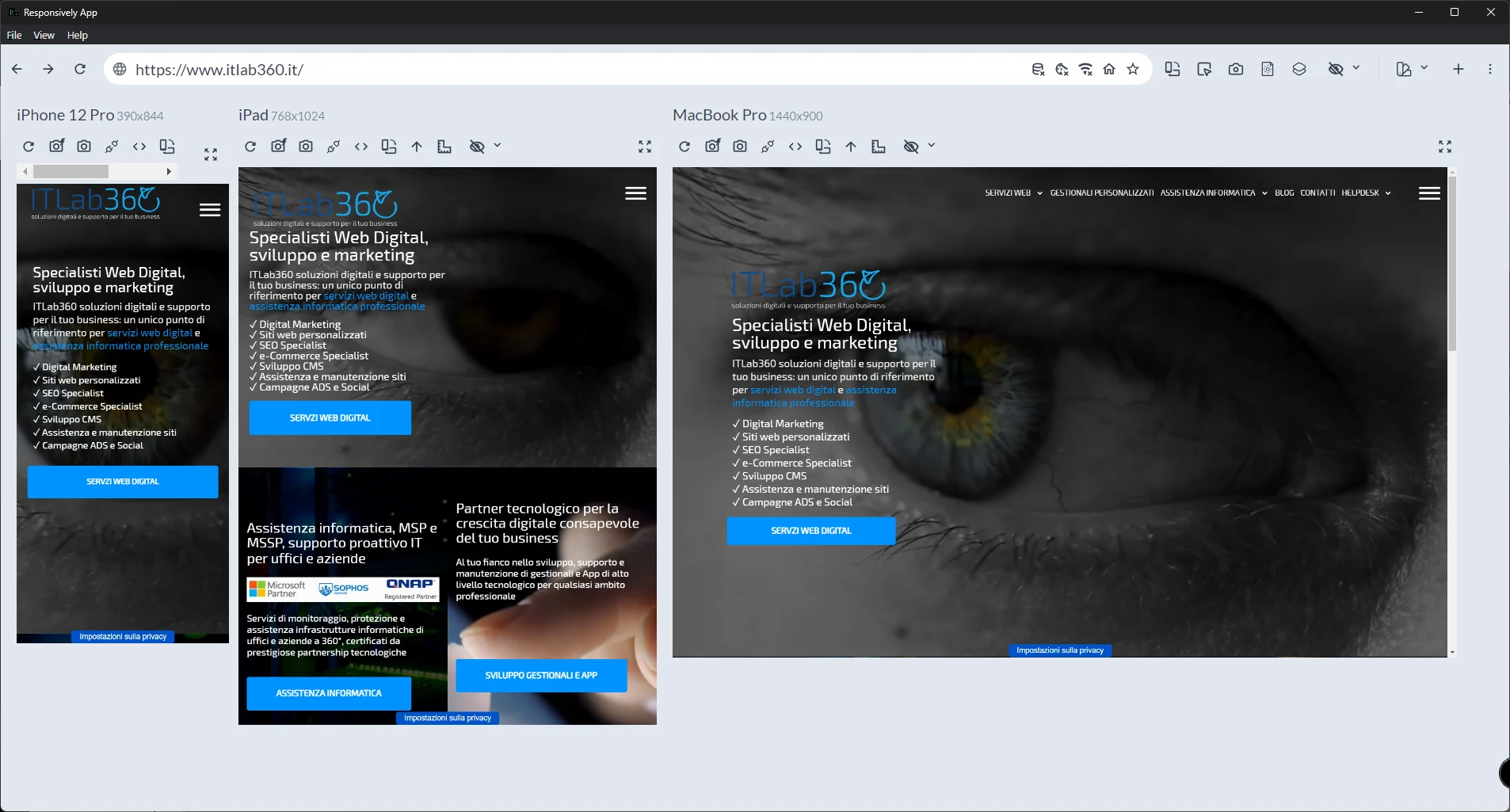Disable element visibility on the iPad preview eye icon
Viewport: 1510px width, 812px height.
477,147
